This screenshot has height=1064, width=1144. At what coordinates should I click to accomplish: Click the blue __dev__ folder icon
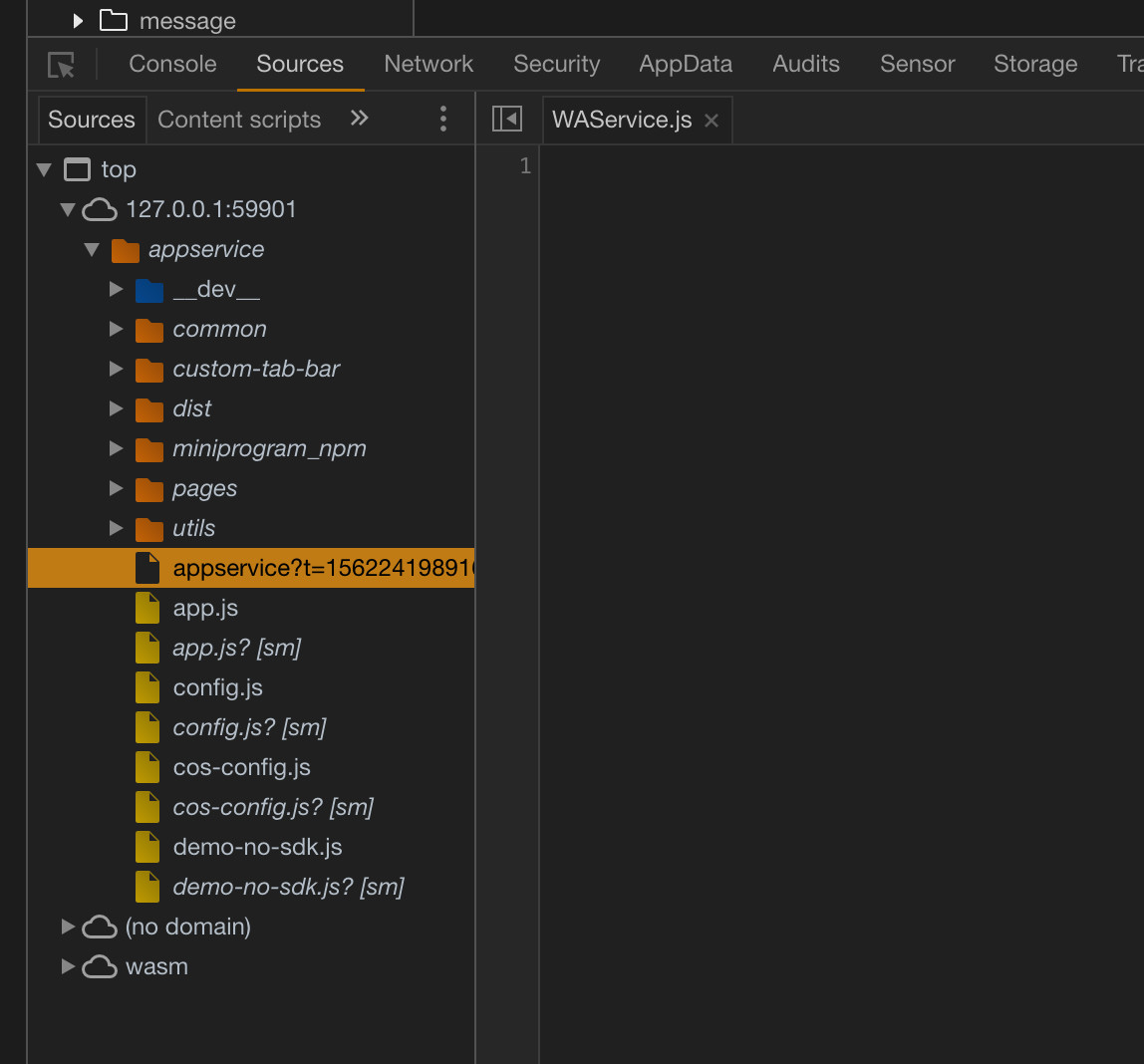pyautogui.click(x=148, y=290)
